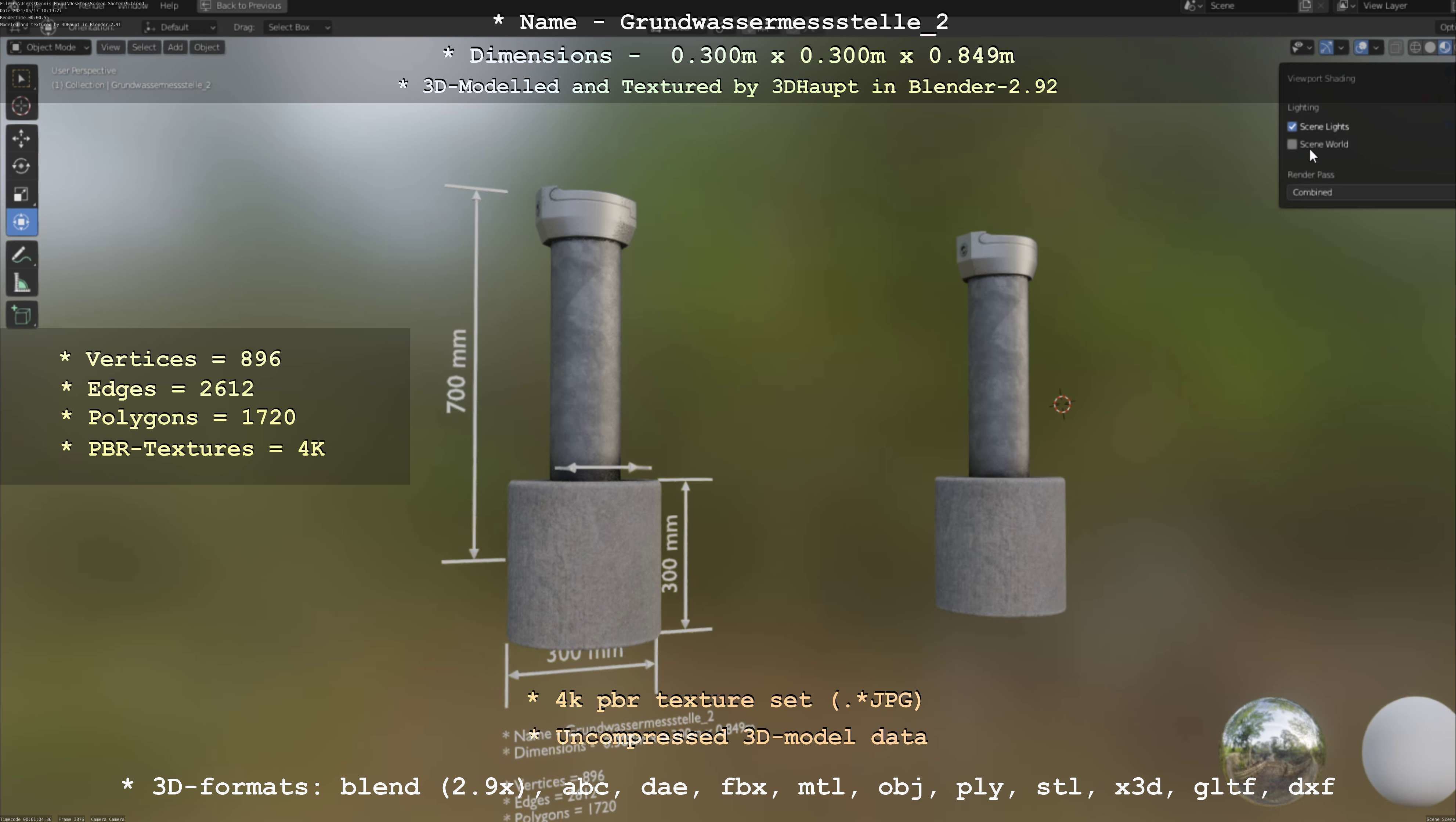Image resolution: width=1456 pixels, height=822 pixels.
Task: Click the Render Pass label
Action: (1311, 174)
